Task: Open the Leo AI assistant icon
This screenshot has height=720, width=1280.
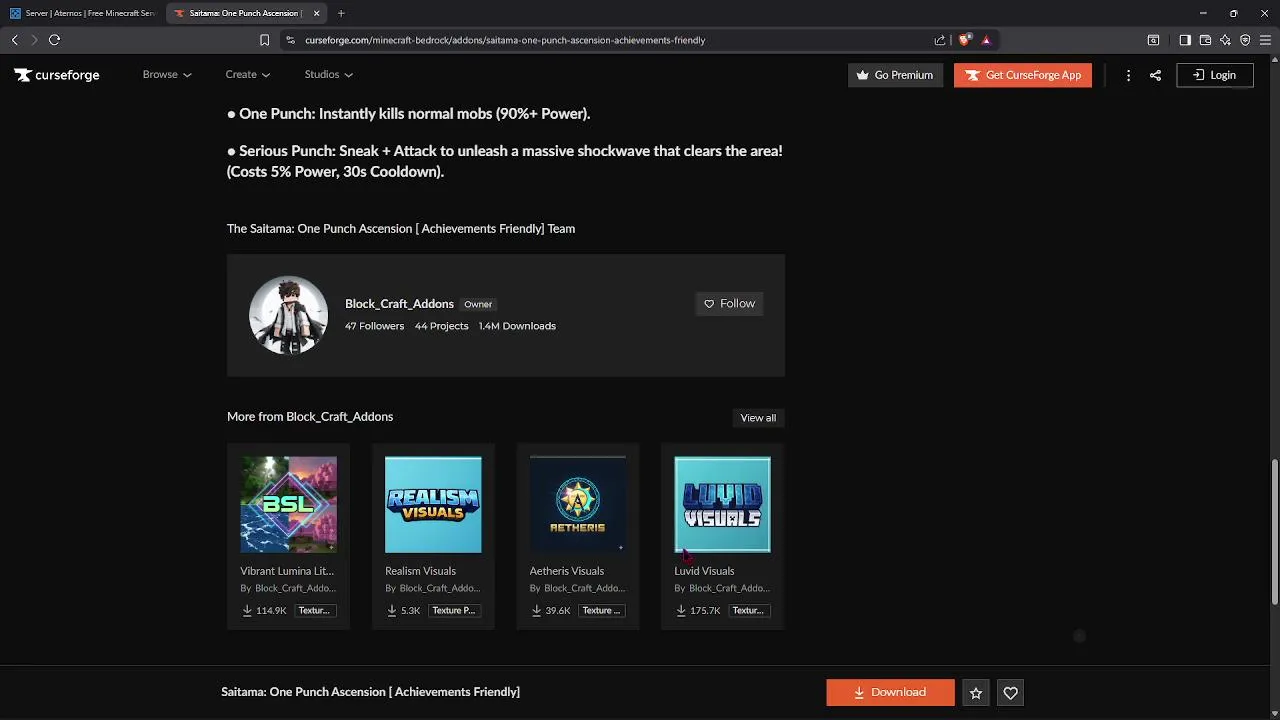Action: point(1225,40)
